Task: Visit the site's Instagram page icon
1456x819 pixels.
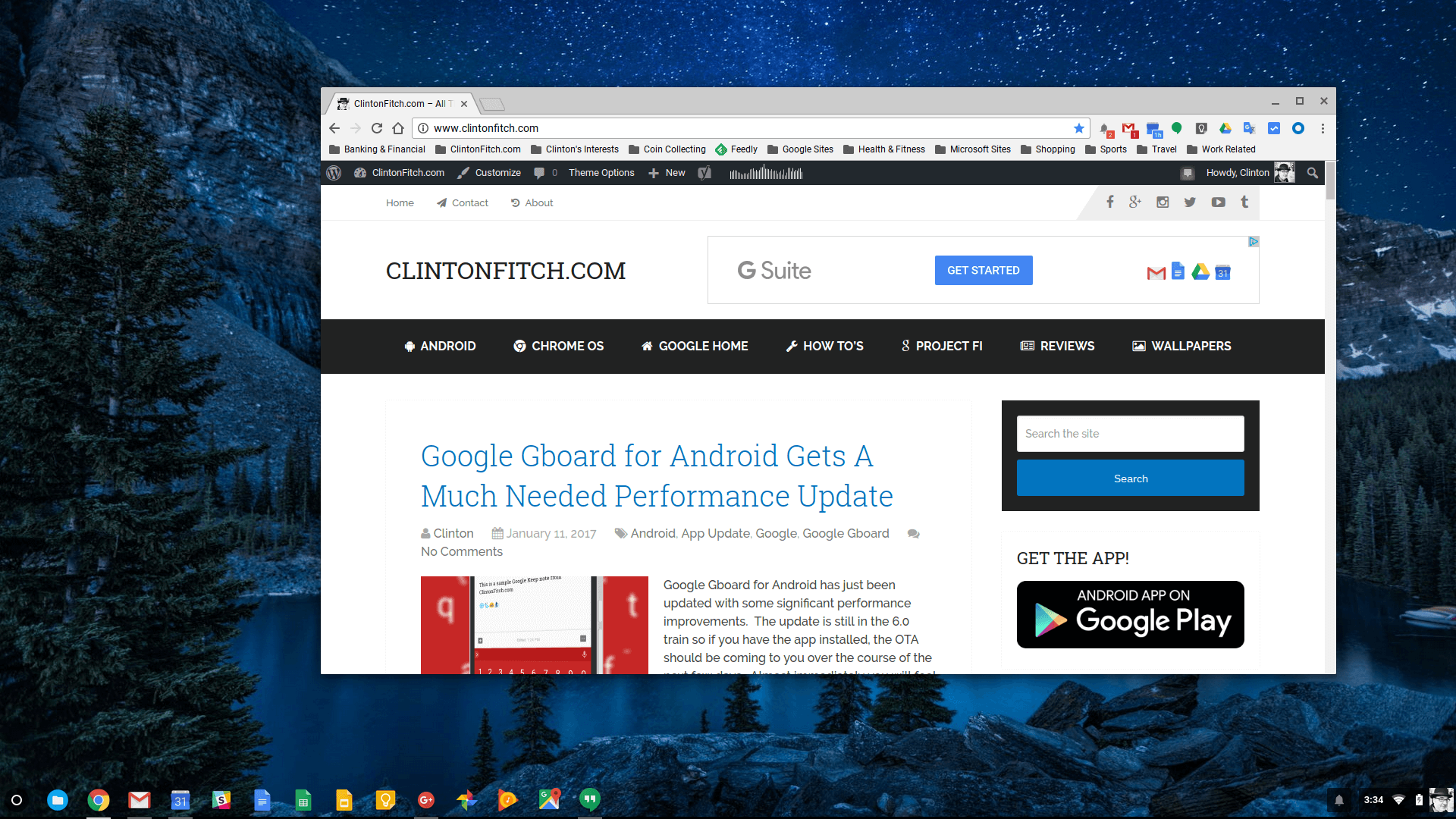Action: tap(1163, 202)
